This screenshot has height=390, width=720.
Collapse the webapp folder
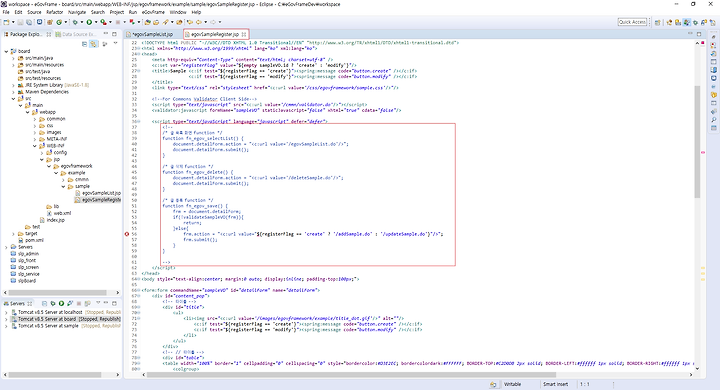pyautogui.click(x=28, y=112)
